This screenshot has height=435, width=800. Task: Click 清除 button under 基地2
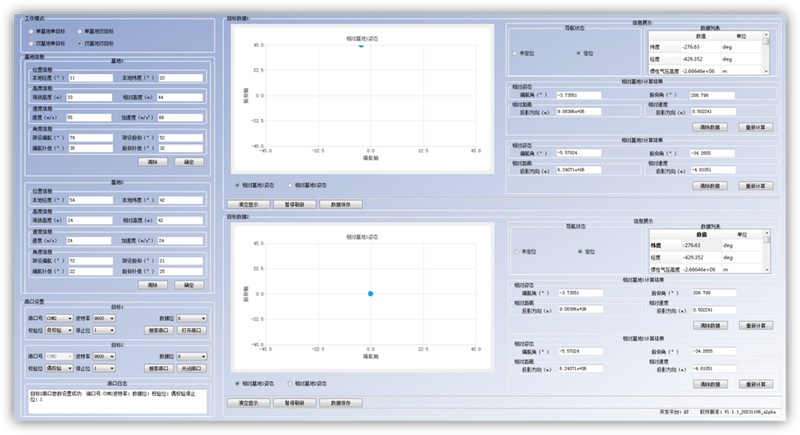(153, 285)
